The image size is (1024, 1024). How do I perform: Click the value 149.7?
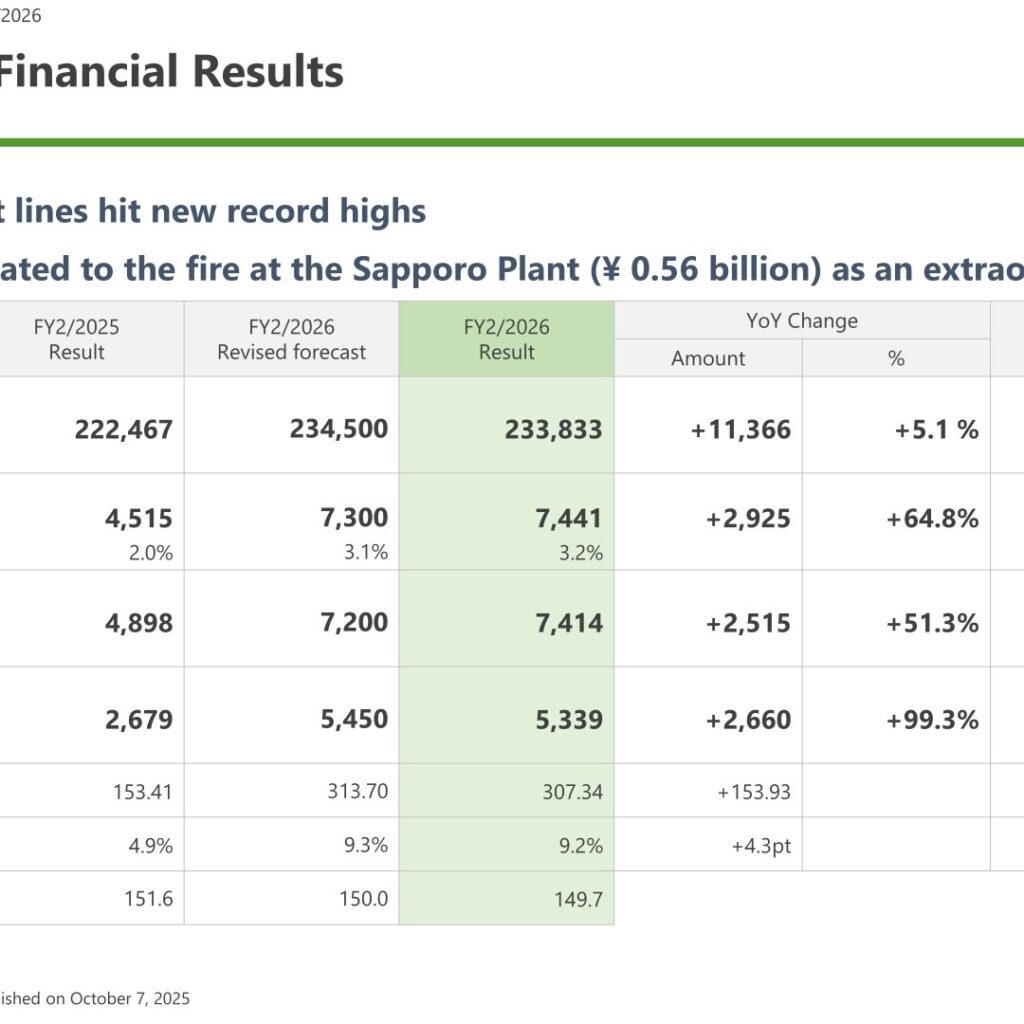pos(579,899)
